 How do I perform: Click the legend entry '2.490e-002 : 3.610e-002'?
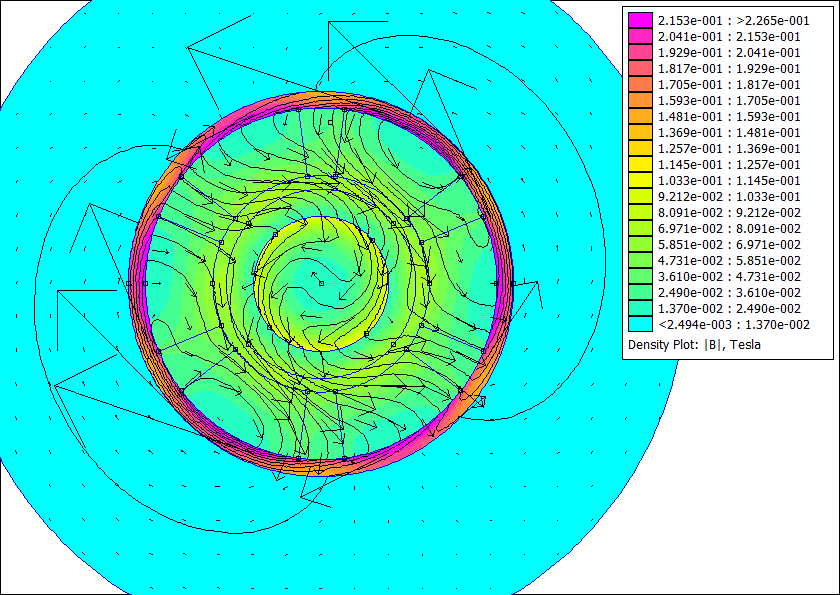coord(729,292)
